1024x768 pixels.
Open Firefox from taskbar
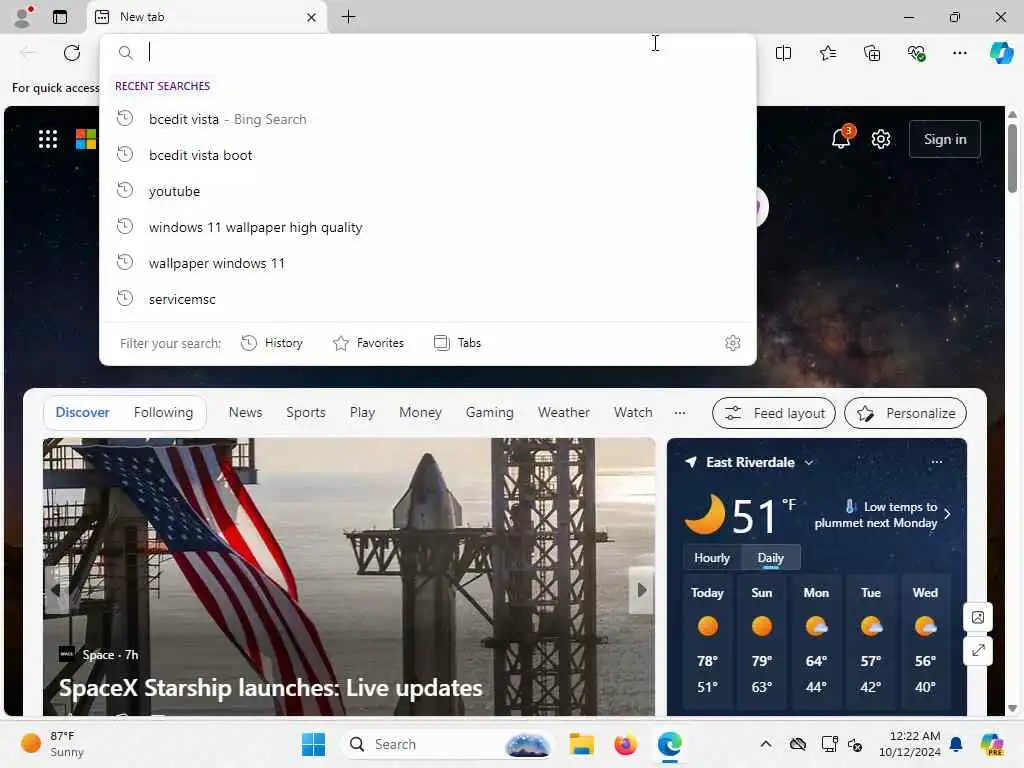[x=626, y=744]
